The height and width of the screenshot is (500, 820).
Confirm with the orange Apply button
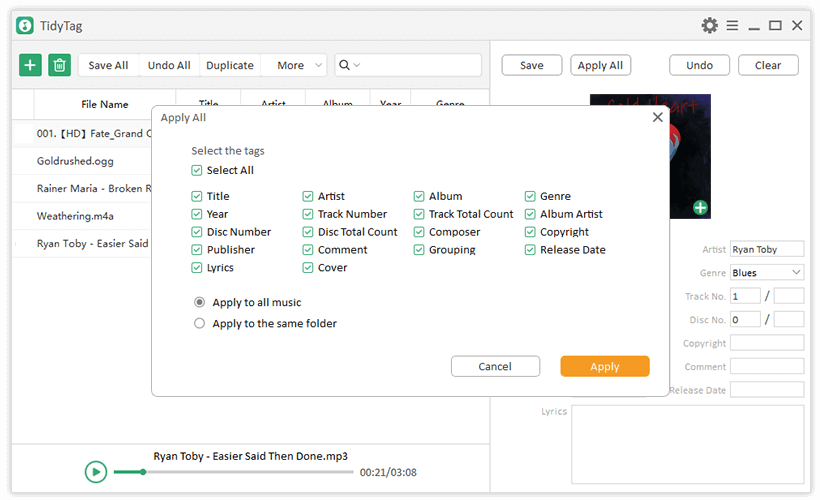605,367
